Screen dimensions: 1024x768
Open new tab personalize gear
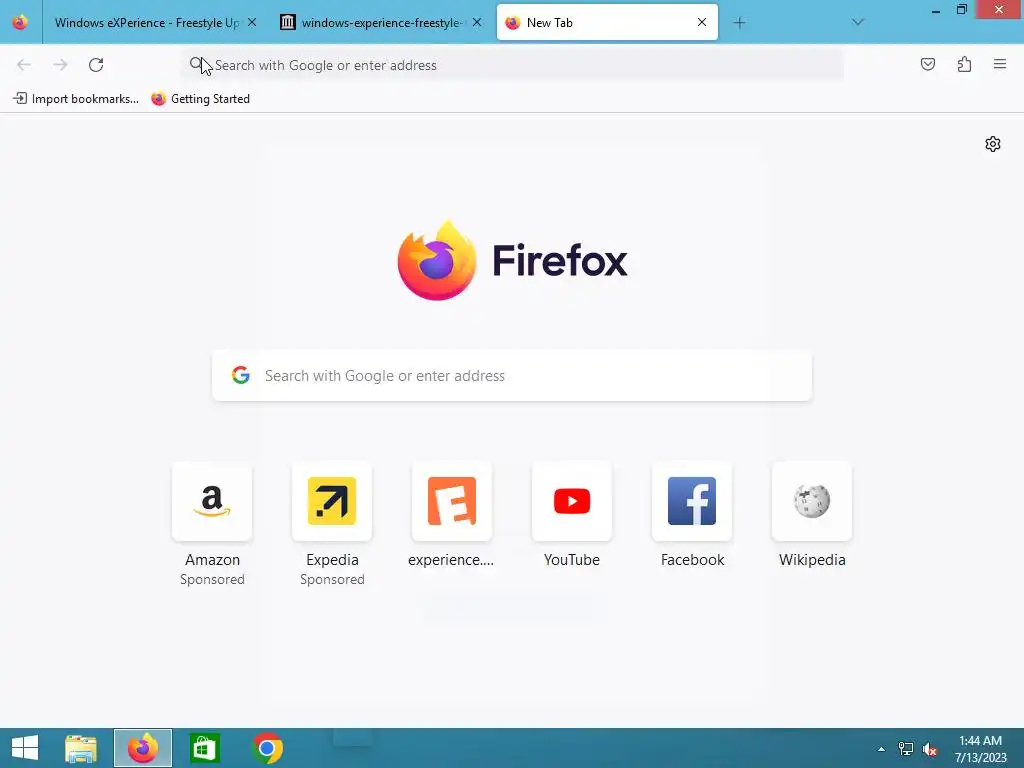[993, 144]
